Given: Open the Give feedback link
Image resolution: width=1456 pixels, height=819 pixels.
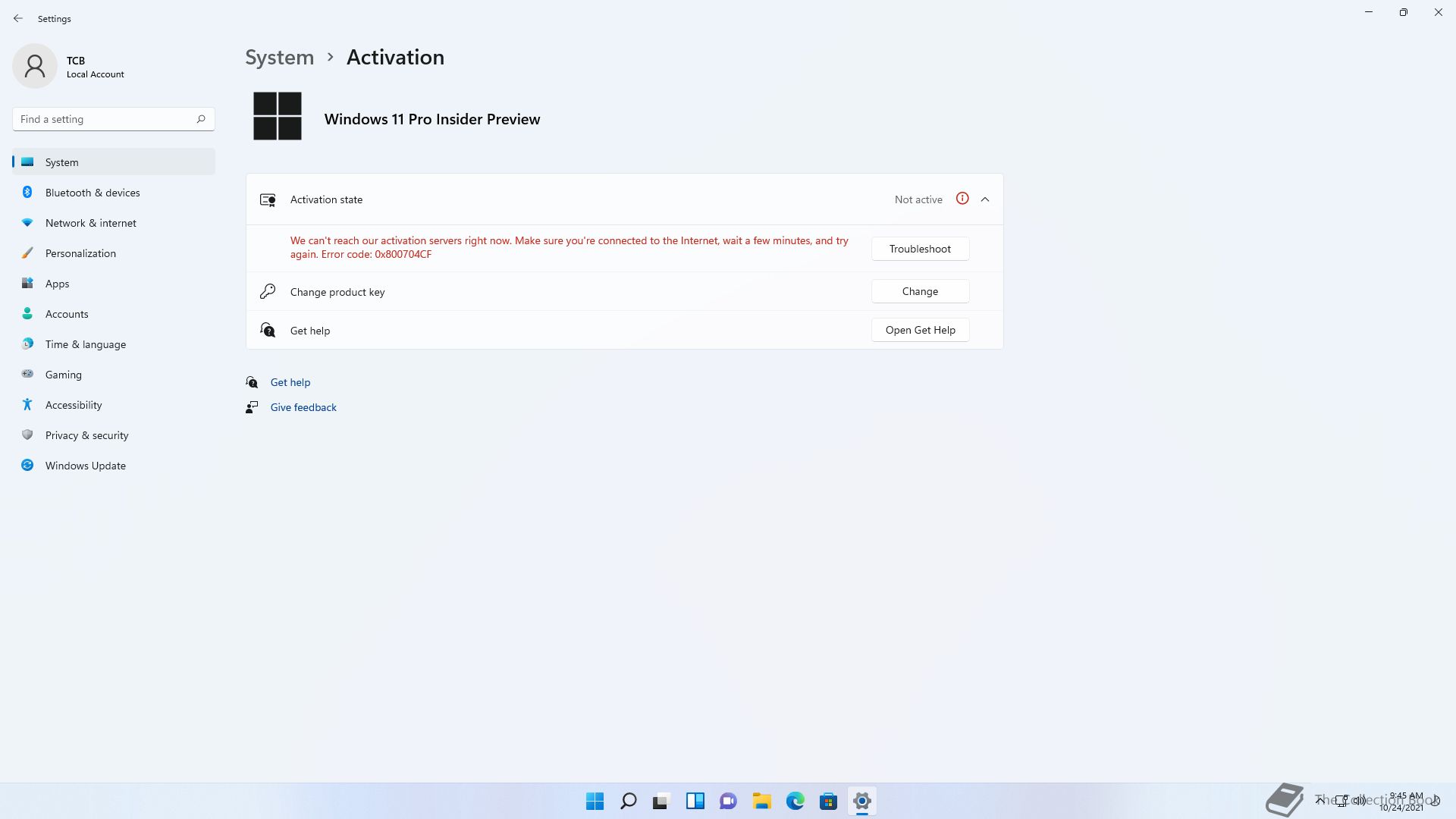Looking at the screenshot, I should pos(303,407).
